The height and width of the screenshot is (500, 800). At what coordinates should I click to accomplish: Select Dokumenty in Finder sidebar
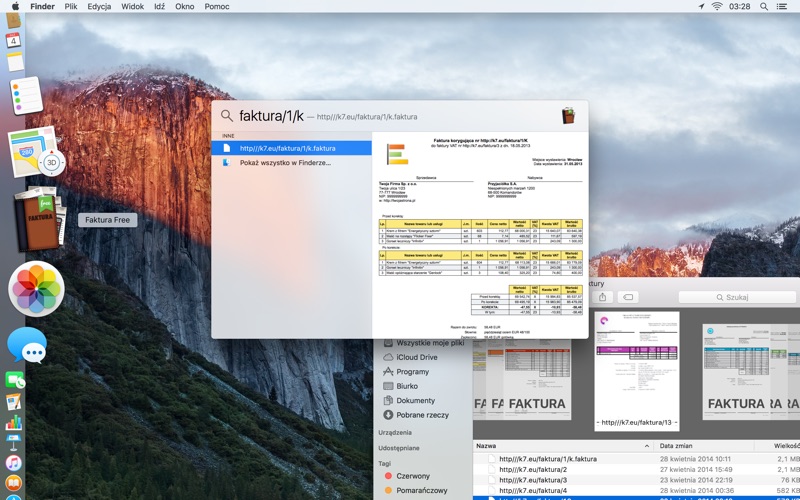pyautogui.click(x=409, y=401)
